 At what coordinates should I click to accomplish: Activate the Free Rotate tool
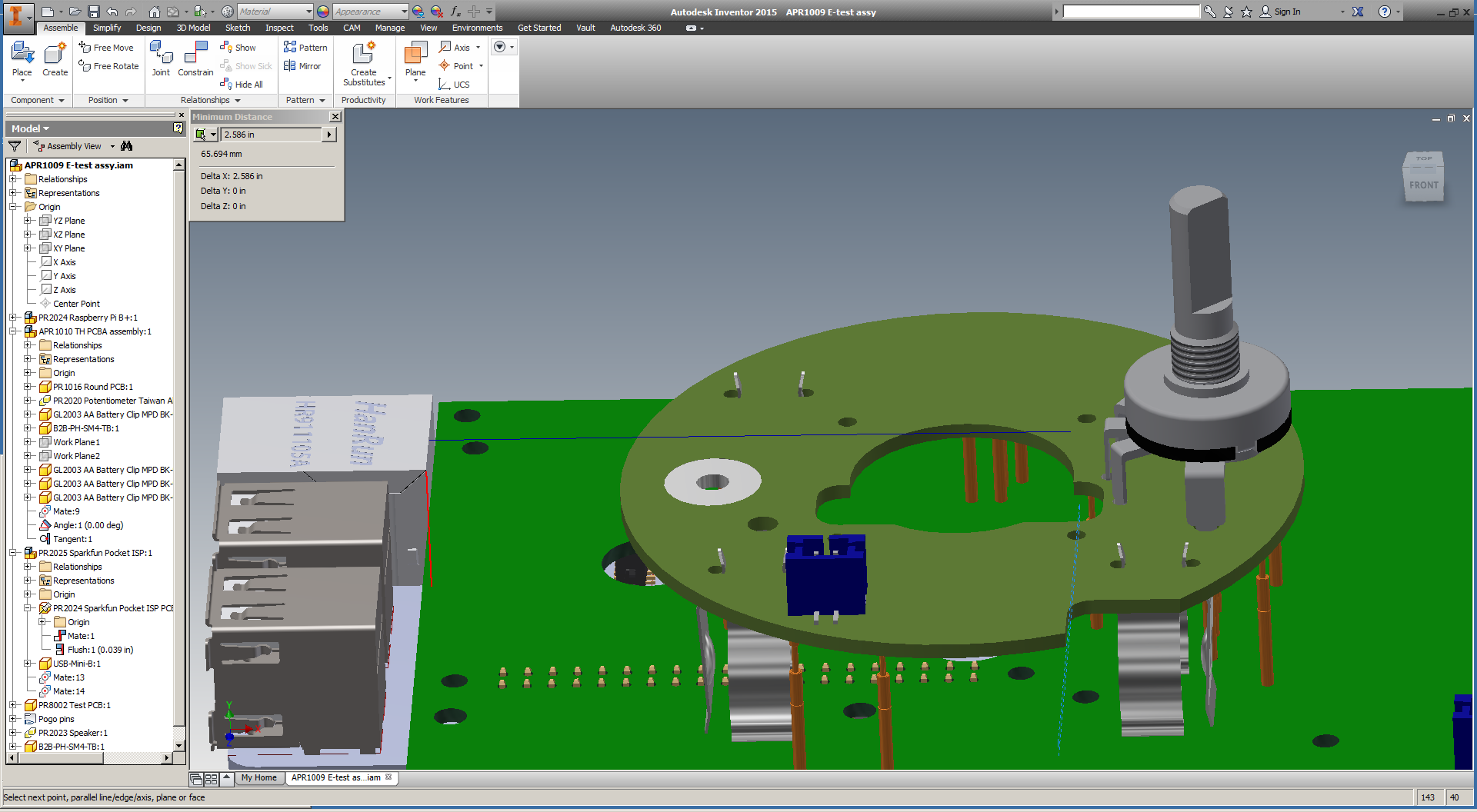click(x=108, y=66)
